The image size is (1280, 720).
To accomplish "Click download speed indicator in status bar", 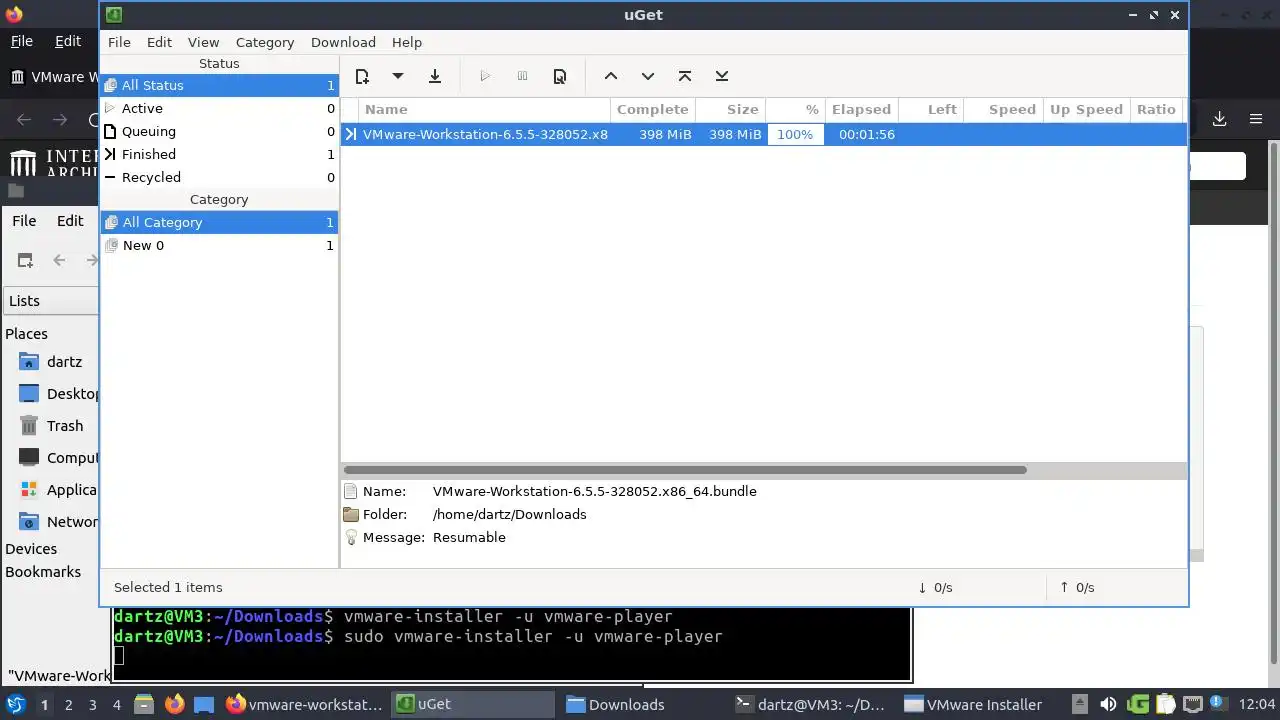I will [x=935, y=587].
